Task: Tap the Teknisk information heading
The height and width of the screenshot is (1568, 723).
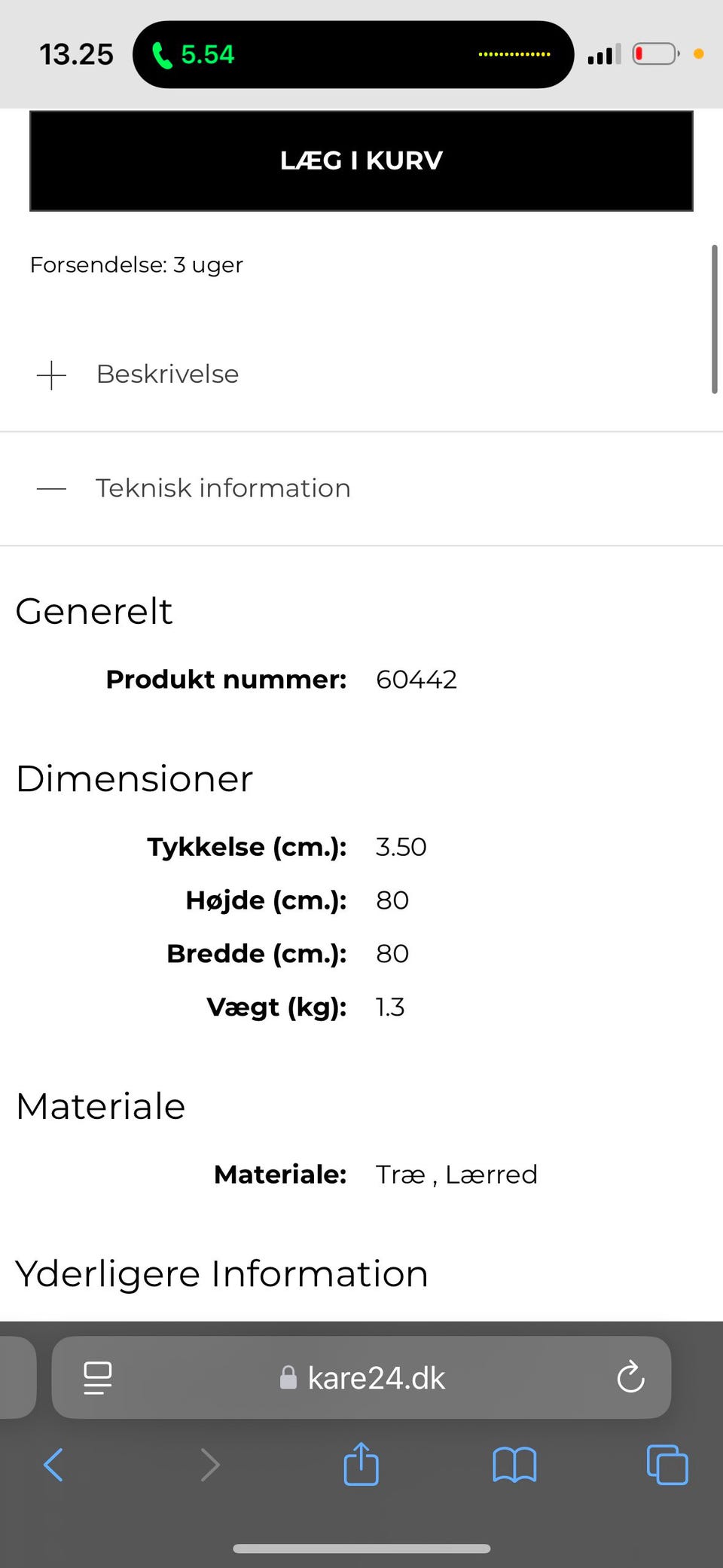Action: (x=223, y=488)
